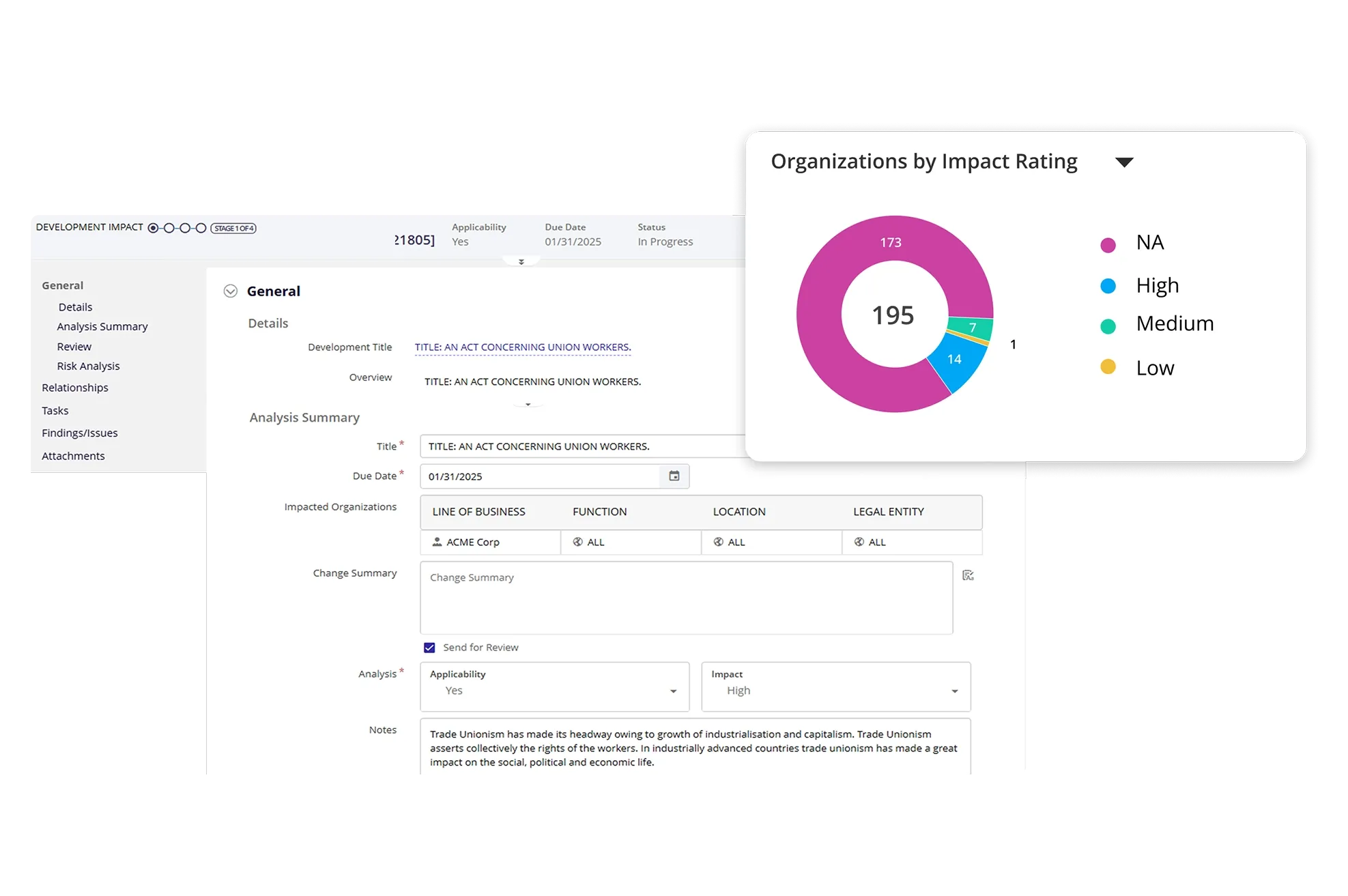Click the first stage indicator circle

pyautogui.click(x=153, y=228)
